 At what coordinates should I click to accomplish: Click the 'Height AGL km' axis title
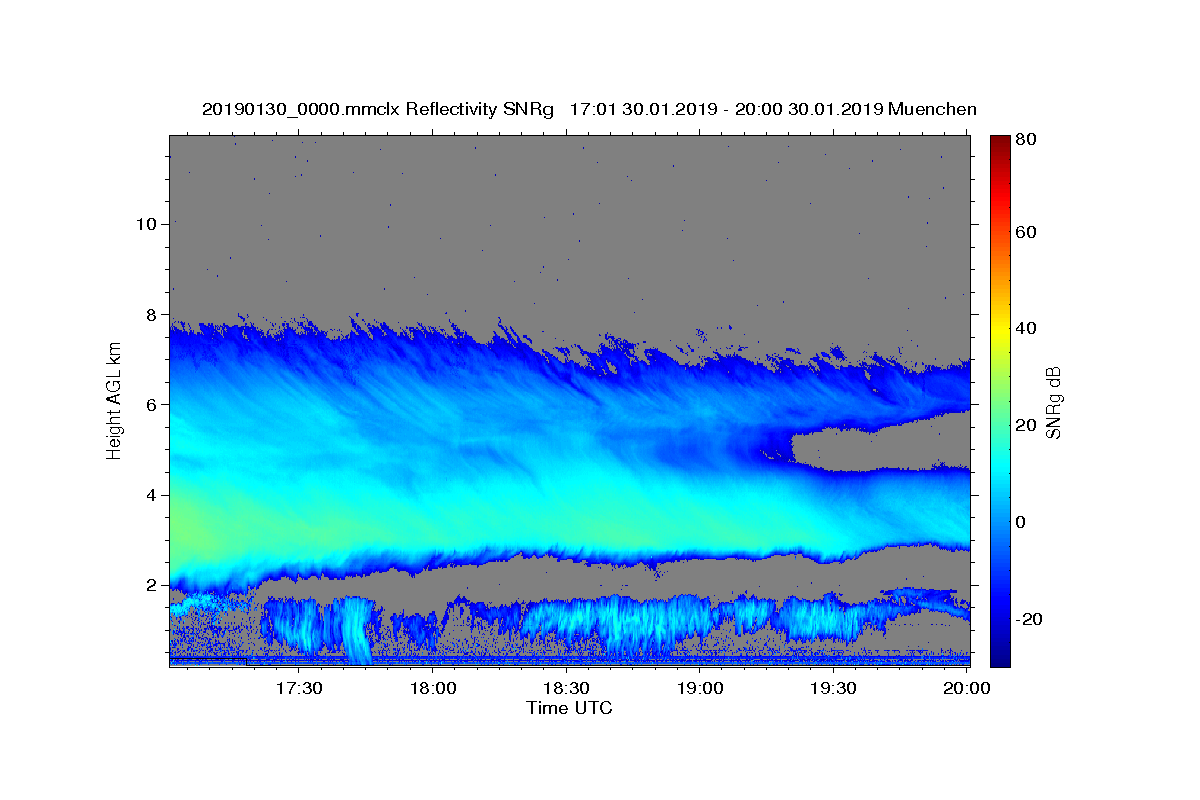115,401
